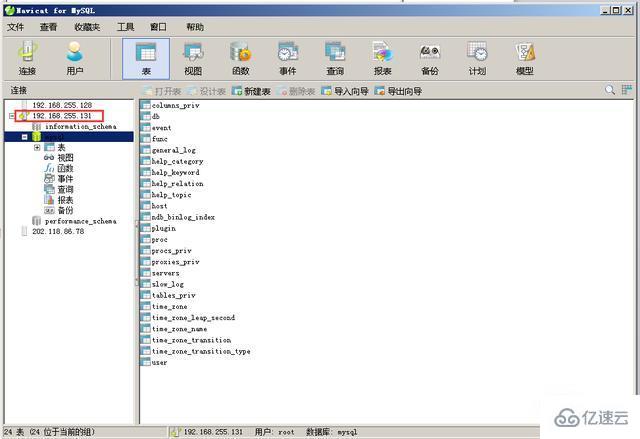This screenshot has width=640, height=439.
Task: Click the 导入向导 button
Action: (x=344, y=91)
